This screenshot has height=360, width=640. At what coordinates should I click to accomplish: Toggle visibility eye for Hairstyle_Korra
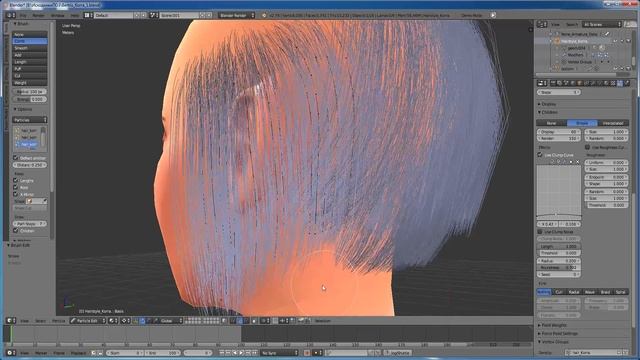point(615,41)
